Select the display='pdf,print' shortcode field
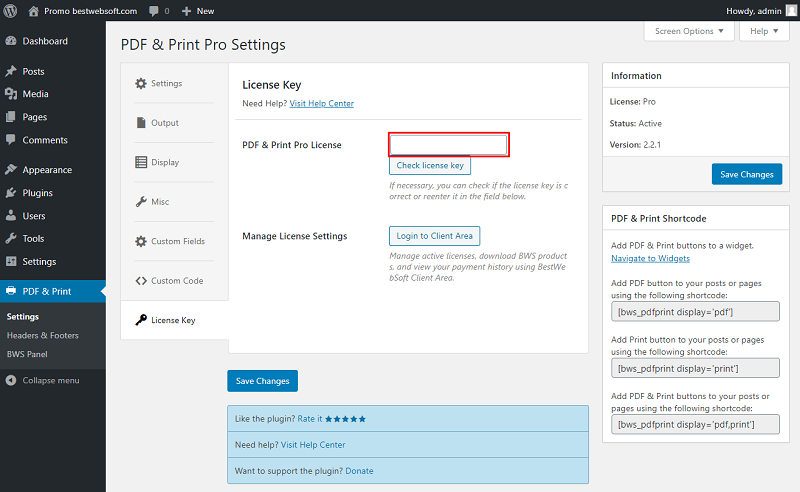This screenshot has height=492, width=800. (695, 424)
